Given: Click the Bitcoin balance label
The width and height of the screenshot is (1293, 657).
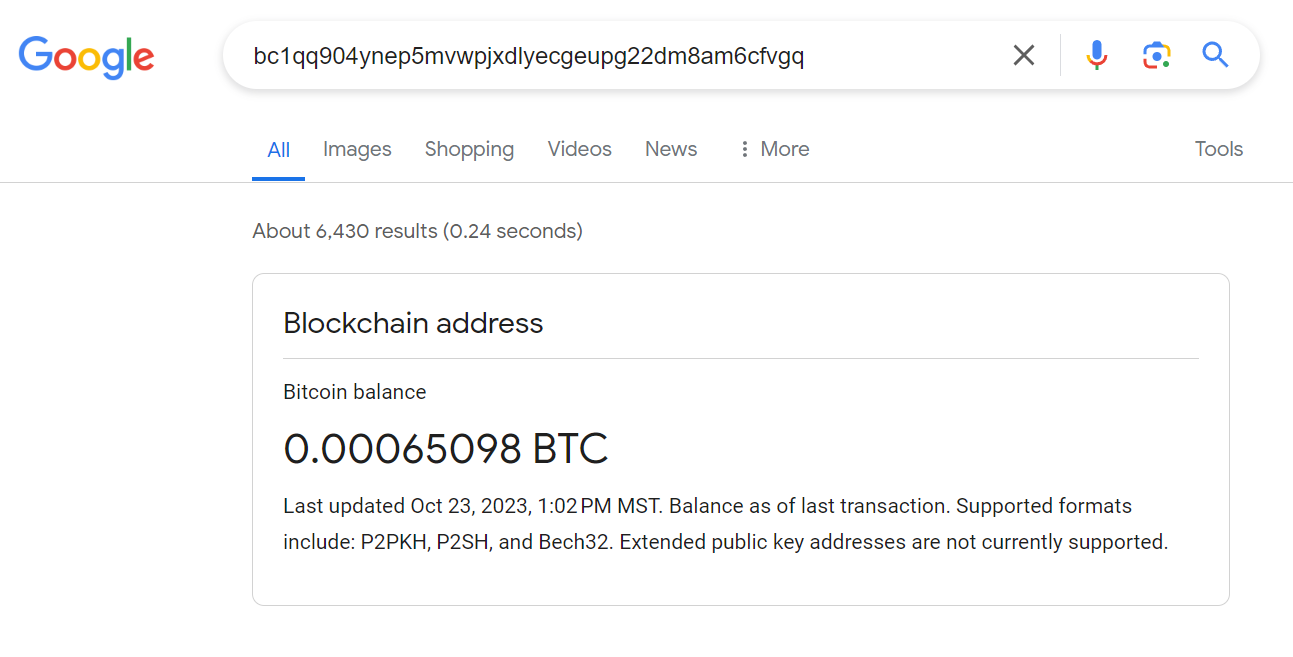Looking at the screenshot, I should click(x=354, y=391).
